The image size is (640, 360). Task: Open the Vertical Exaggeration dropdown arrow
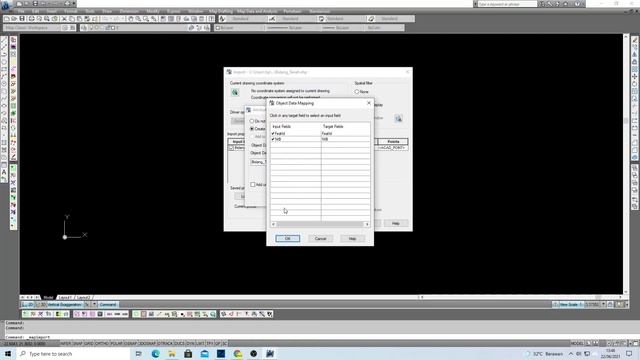click(x=94, y=305)
